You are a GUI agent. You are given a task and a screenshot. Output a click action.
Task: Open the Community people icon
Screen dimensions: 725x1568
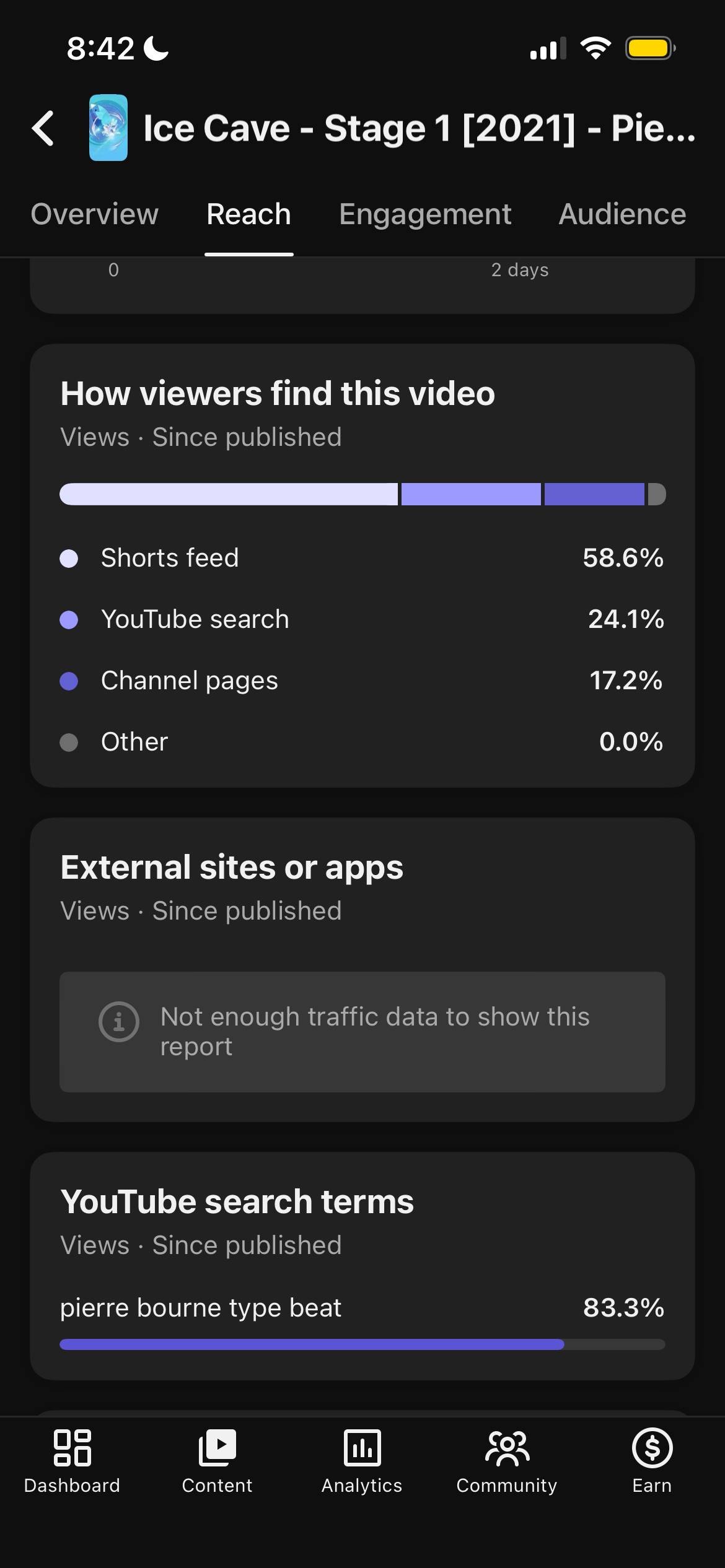507,1448
